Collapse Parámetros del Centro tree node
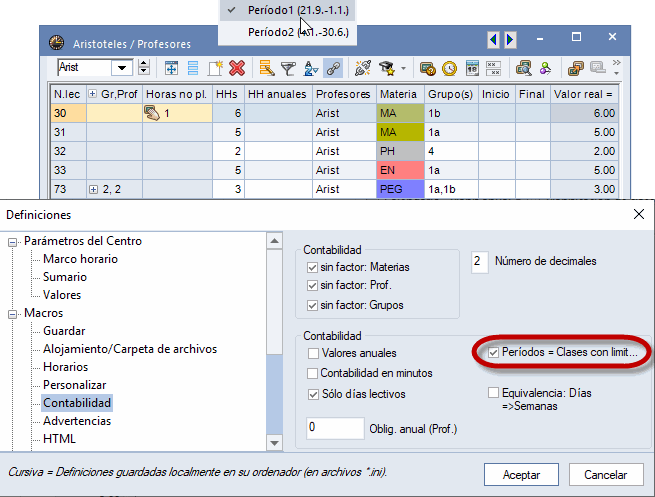This screenshot has height=497, width=655. tap(13, 242)
